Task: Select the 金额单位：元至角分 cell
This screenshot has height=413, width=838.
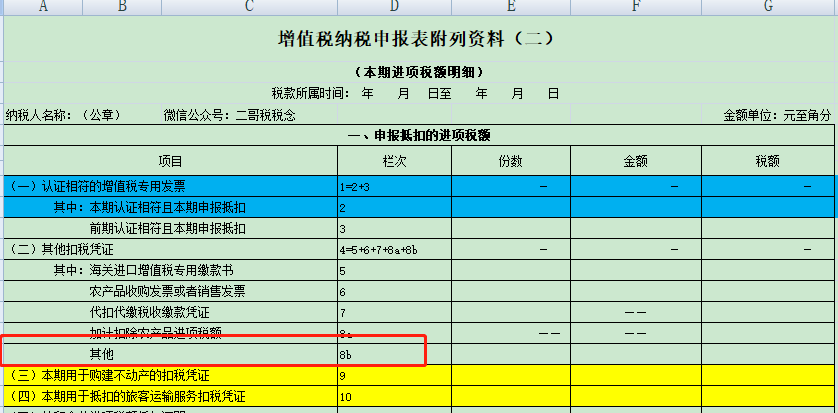Action: [x=776, y=115]
